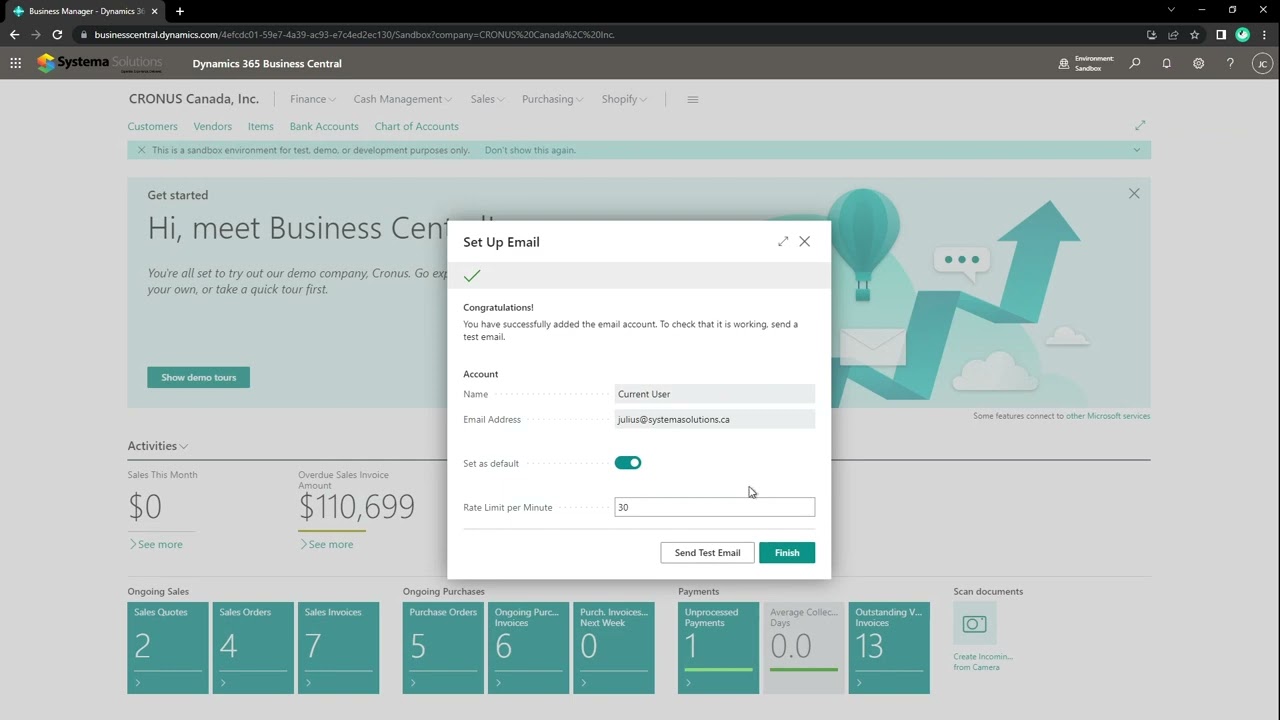The image size is (1280, 720).
Task: Expand the notification bar chevron
Action: pyautogui.click(x=1136, y=150)
